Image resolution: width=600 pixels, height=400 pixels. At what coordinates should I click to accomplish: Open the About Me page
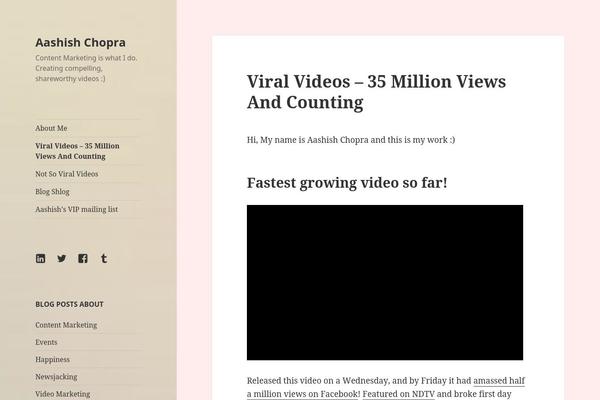tap(51, 128)
